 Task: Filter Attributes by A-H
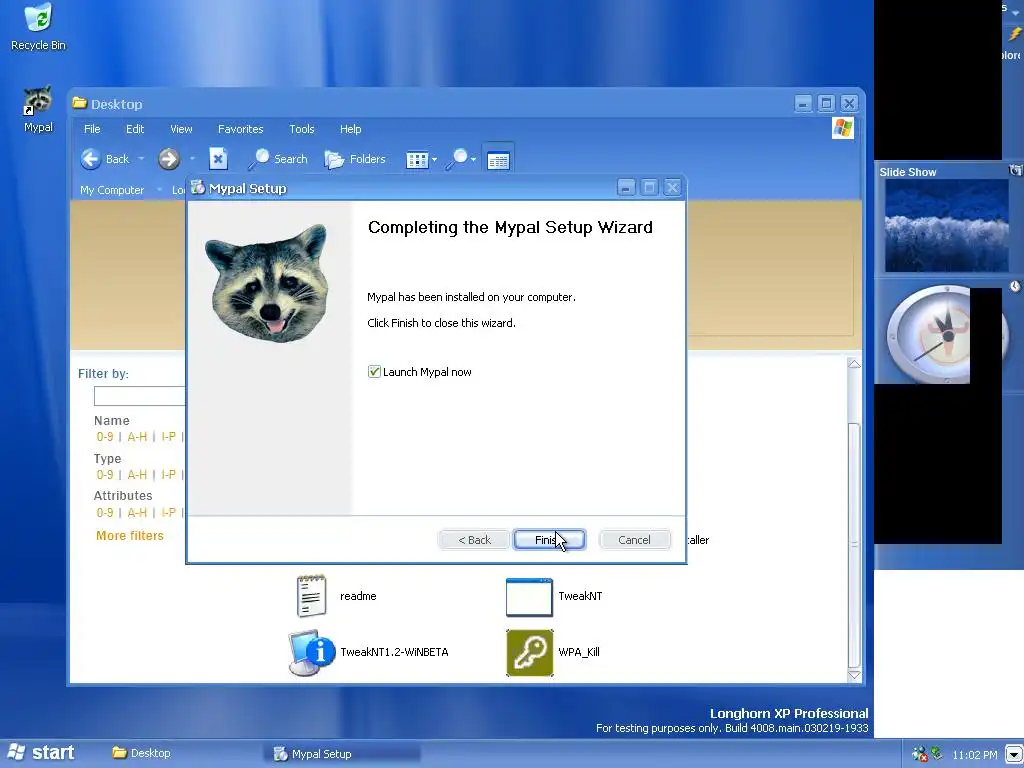[137, 512]
